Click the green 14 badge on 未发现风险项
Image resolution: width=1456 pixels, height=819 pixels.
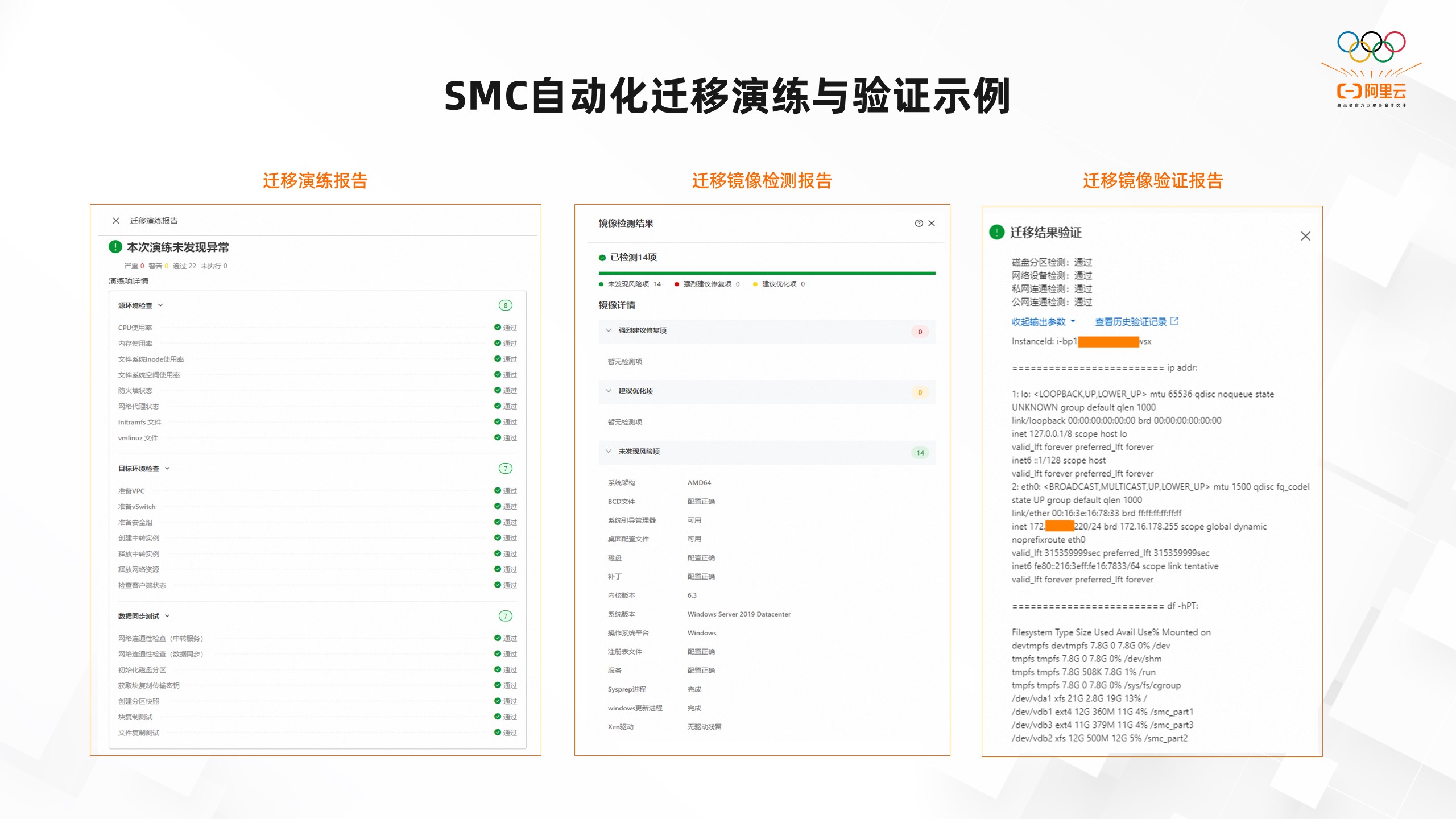click(x=920, y=453)
